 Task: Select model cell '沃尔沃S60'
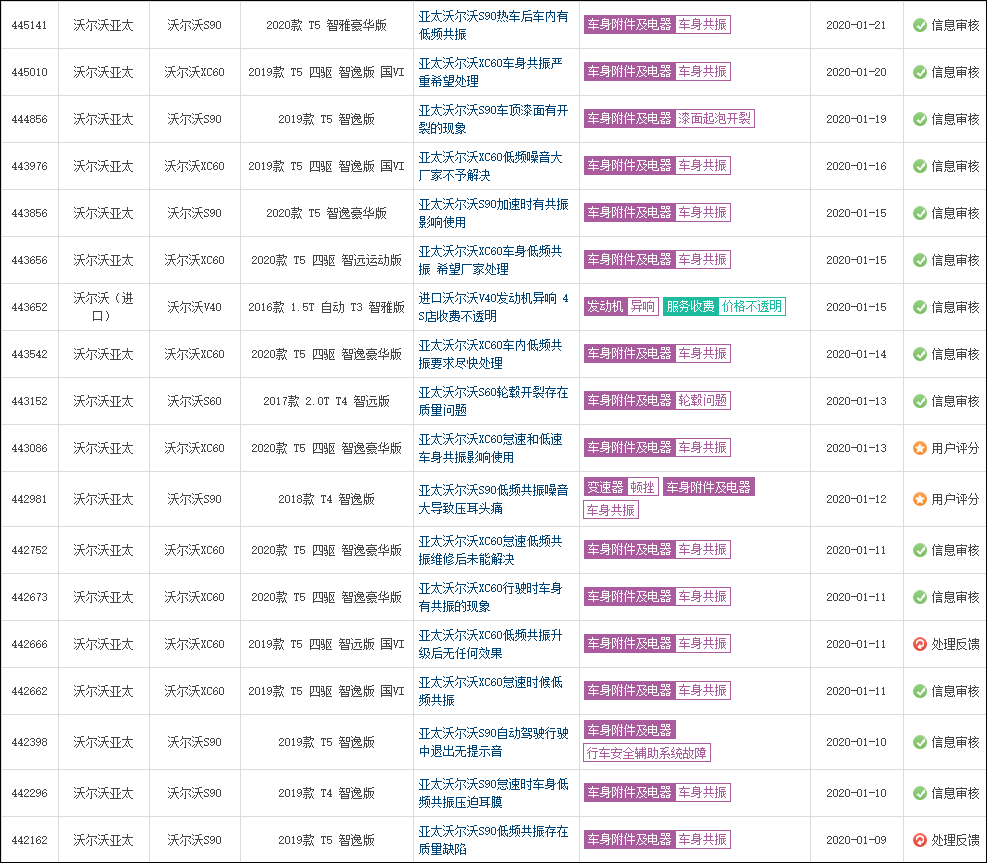[195, 401]
